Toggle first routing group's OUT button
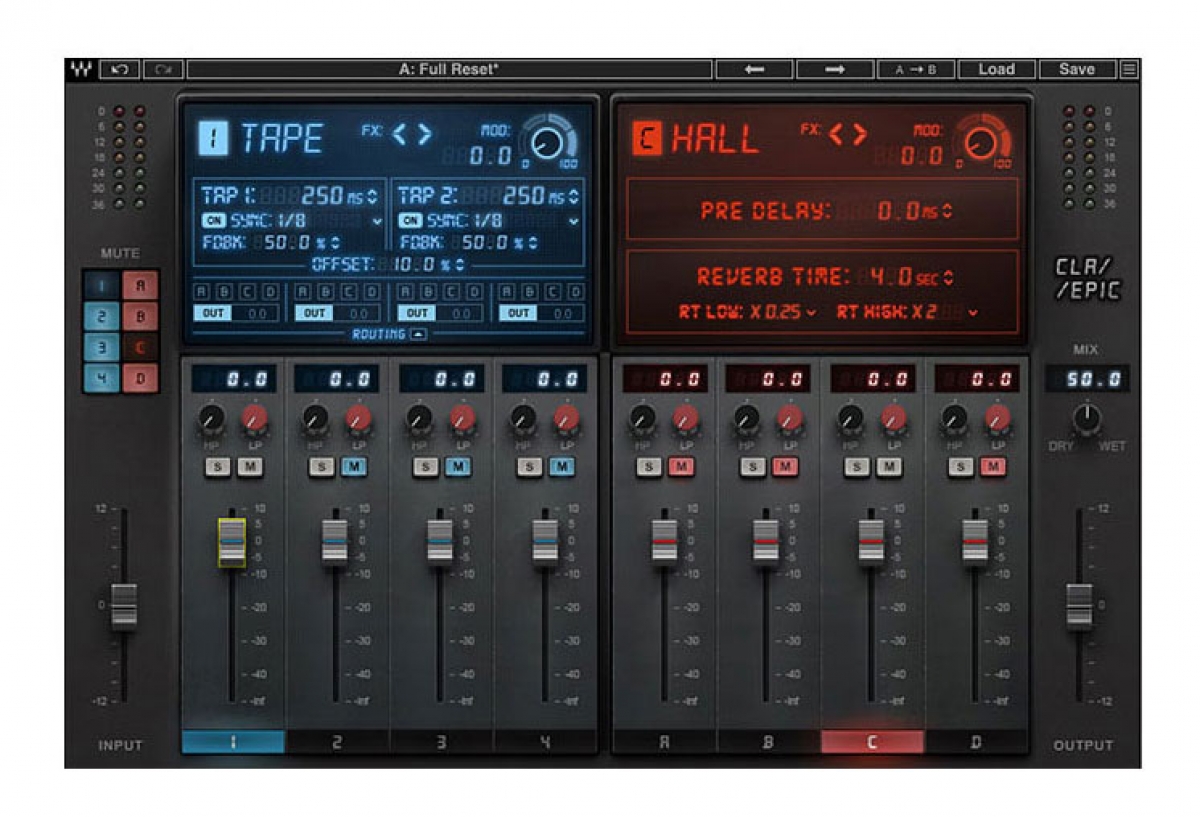 click(x=211, y=313)
